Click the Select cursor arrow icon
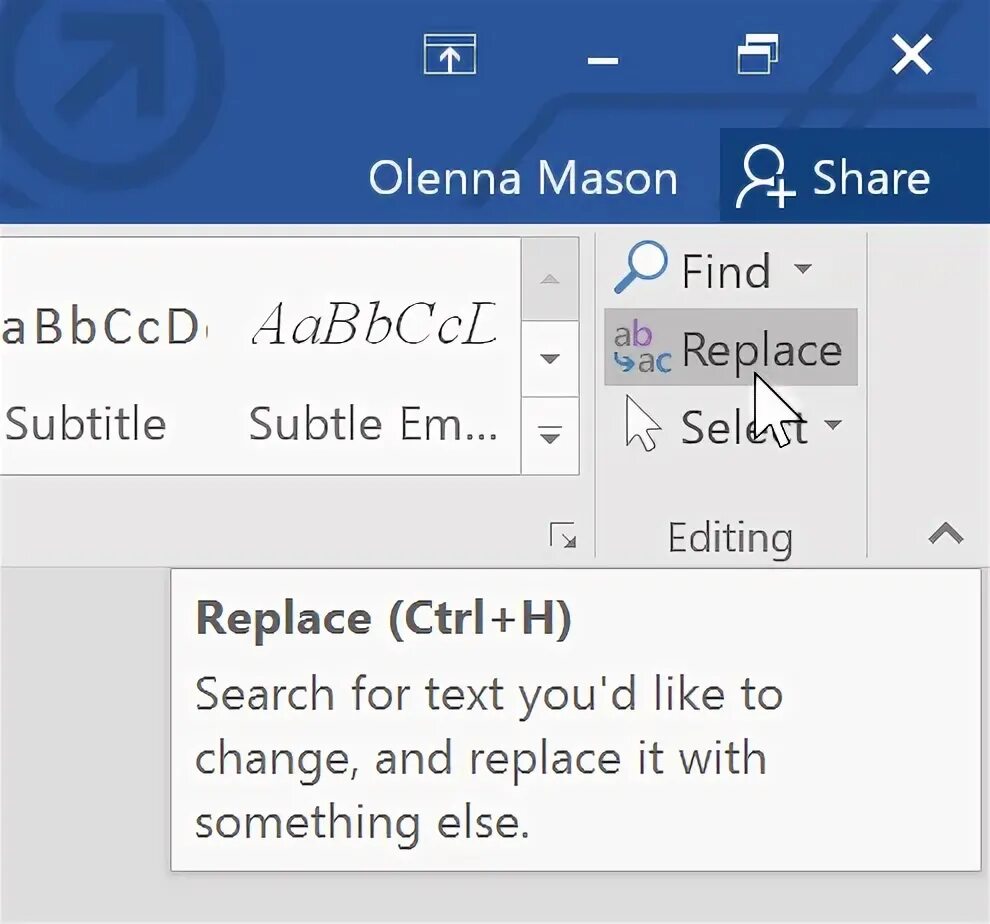Viewport: 990px width, 924px height. 642,424
